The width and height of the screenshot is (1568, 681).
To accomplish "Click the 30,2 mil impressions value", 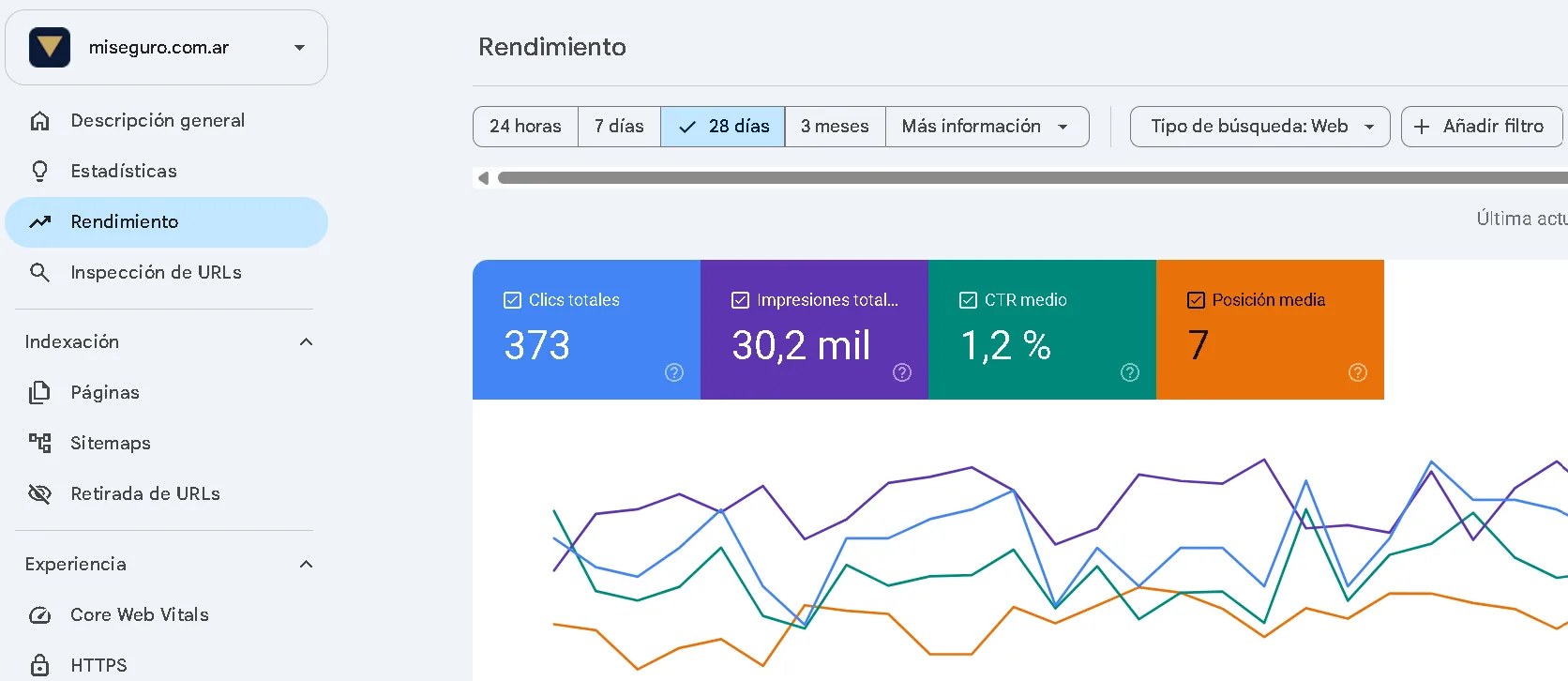I will tap(802, 345).
